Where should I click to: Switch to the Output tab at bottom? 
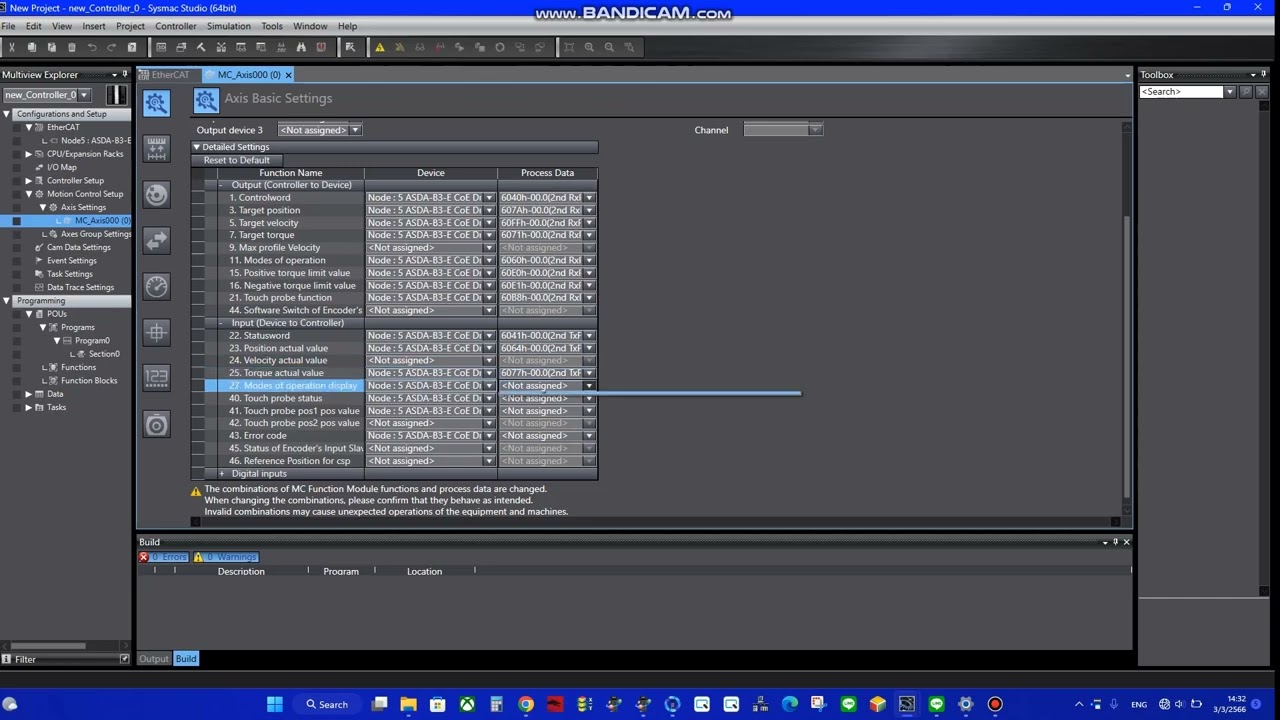click(x=154, y=659)
